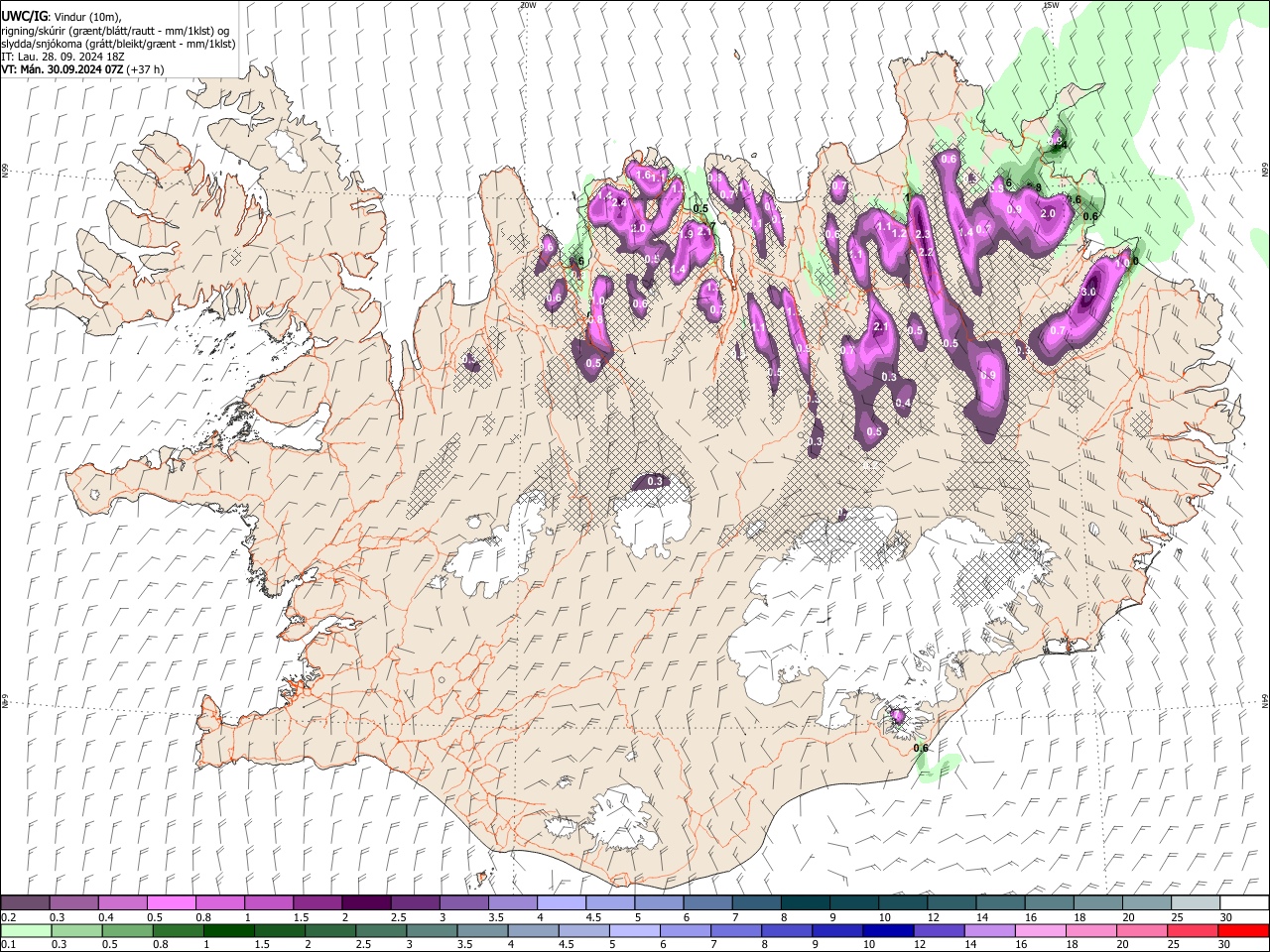Click the 'VT: Mán. 30.09.2024 07Z' valid time
The image size is (1270, 952).
point(62,69)
